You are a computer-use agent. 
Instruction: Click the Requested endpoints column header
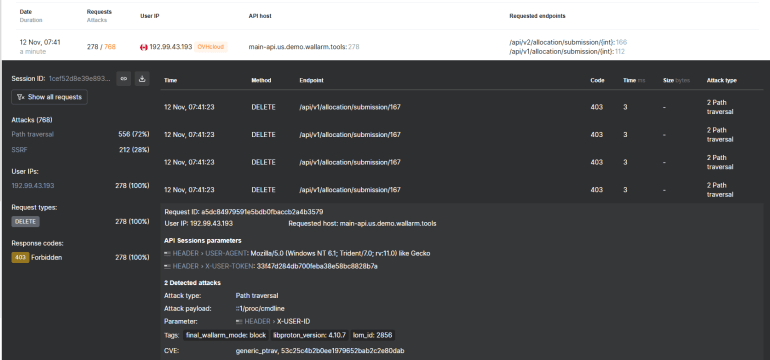click(x=537, y=16)
